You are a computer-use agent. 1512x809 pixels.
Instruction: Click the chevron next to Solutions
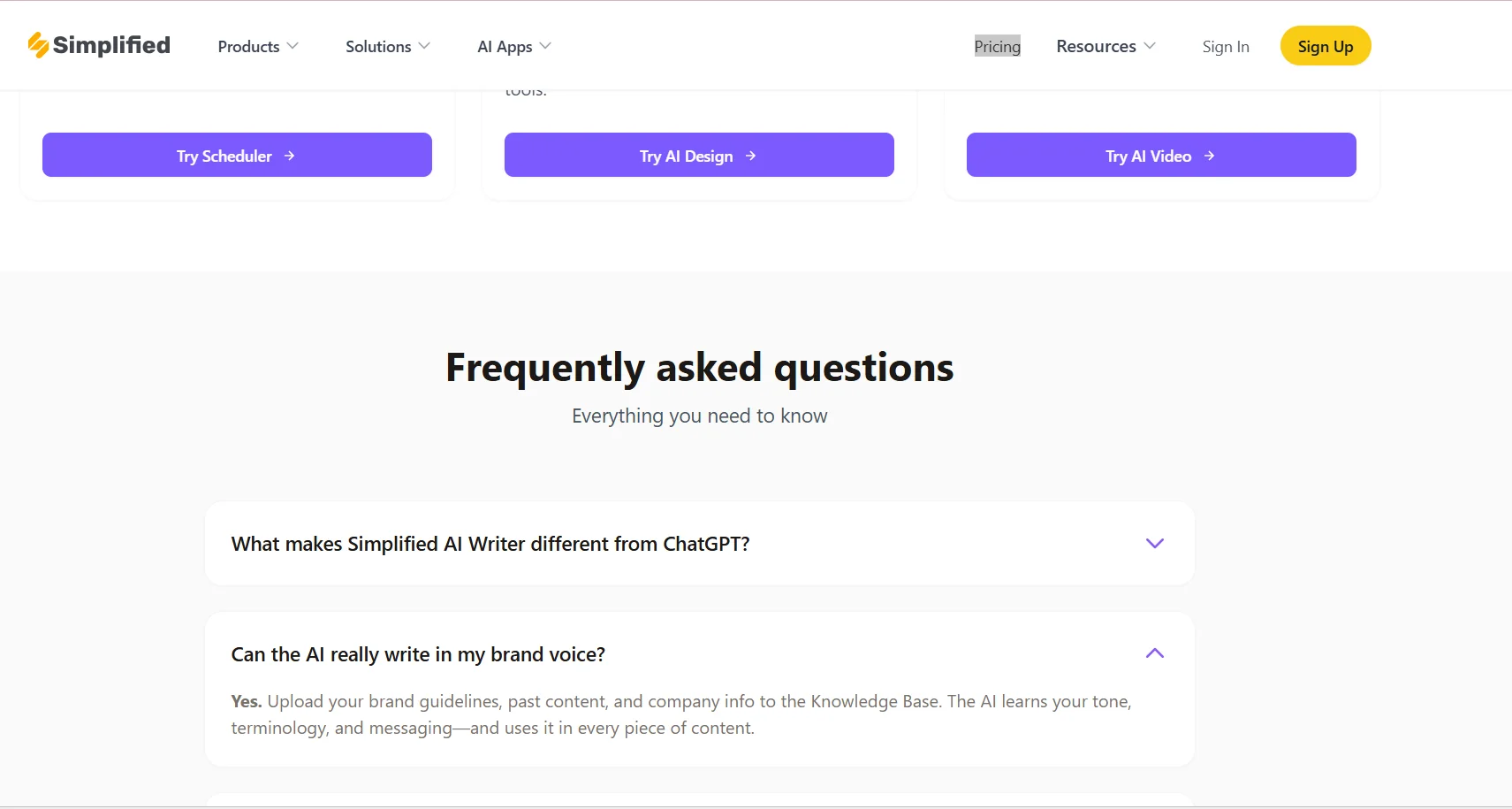(425, 46)
